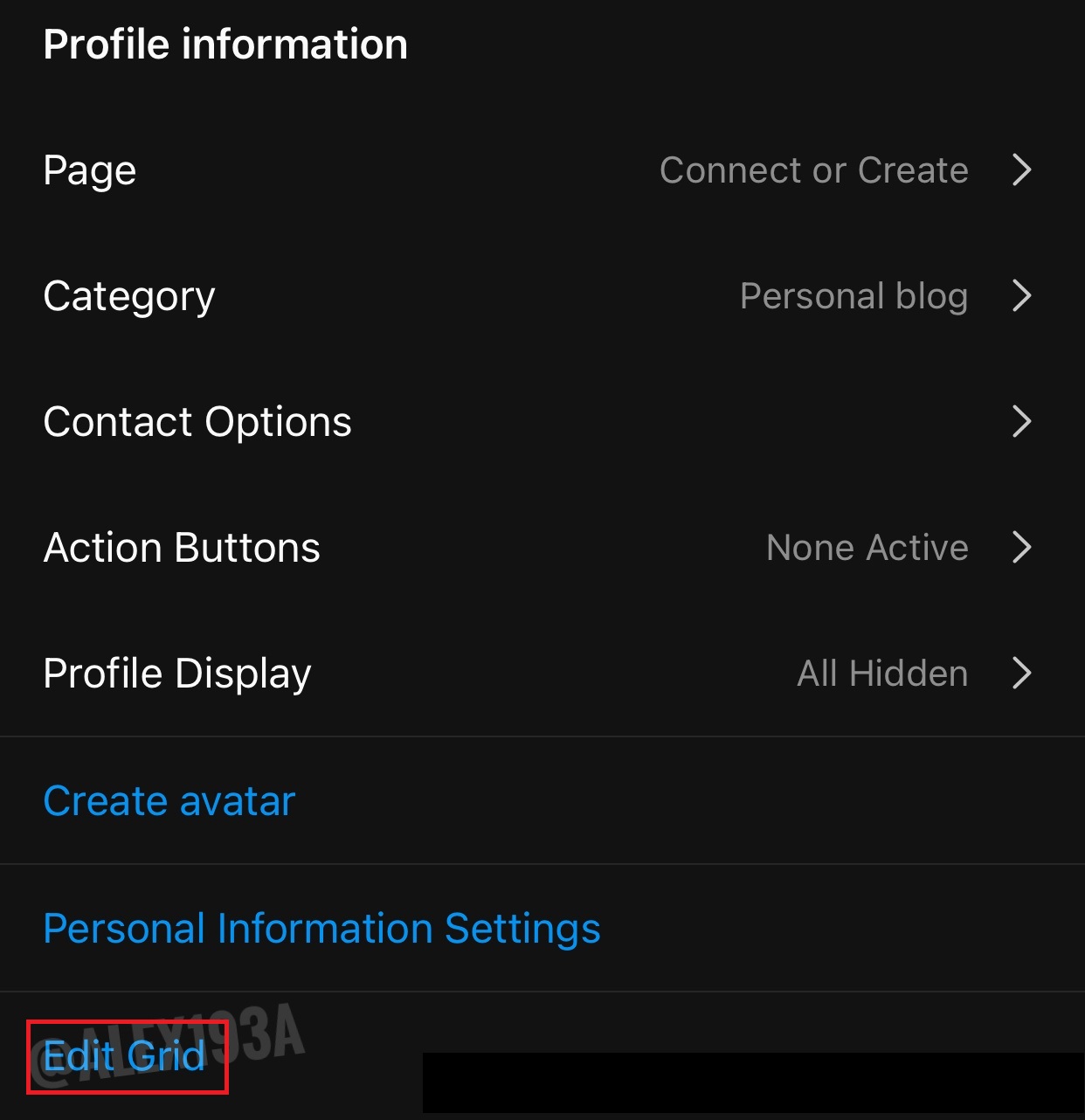Open Contact Options via its right chevron
Screen dimensions: 1085x1120
pyautogui.click(x=1021, y=421)
